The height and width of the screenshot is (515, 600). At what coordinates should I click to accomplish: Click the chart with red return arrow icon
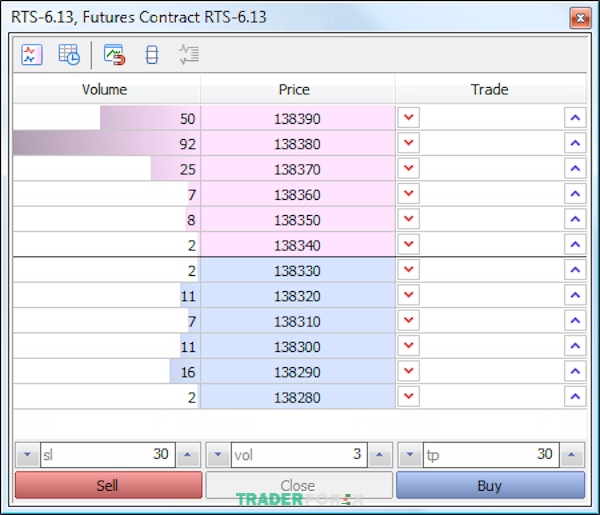[x=114, y=55]
